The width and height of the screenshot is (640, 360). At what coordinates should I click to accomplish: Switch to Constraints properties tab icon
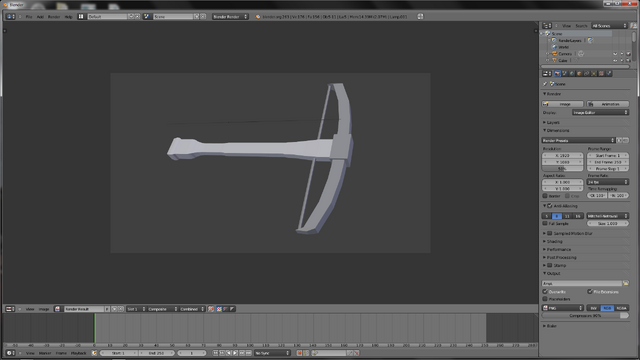coord(587,74)
